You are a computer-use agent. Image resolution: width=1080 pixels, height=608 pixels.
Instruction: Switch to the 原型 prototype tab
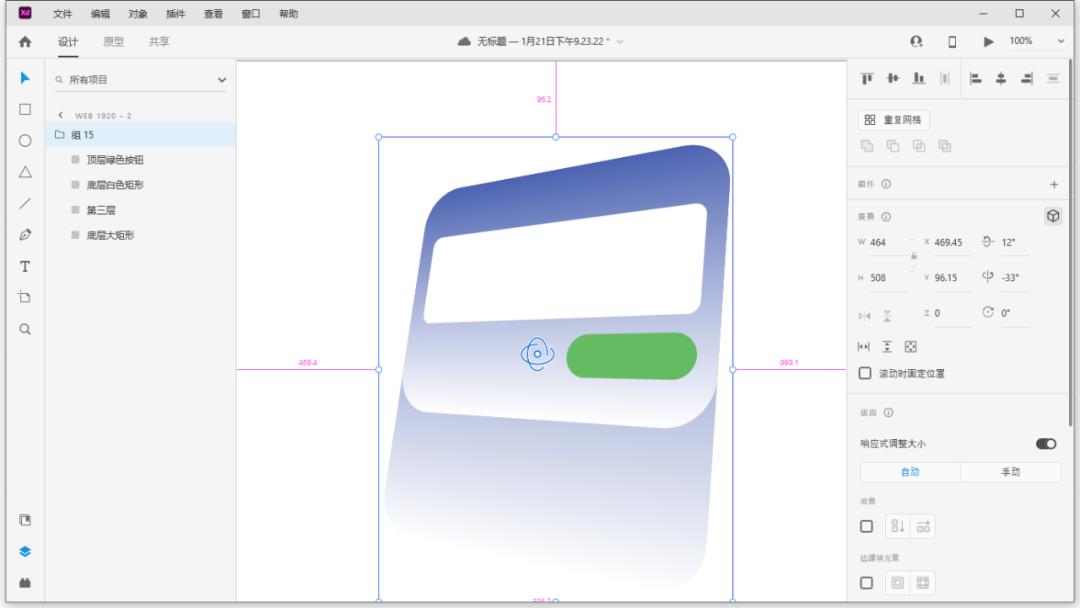tap(114, 42)
